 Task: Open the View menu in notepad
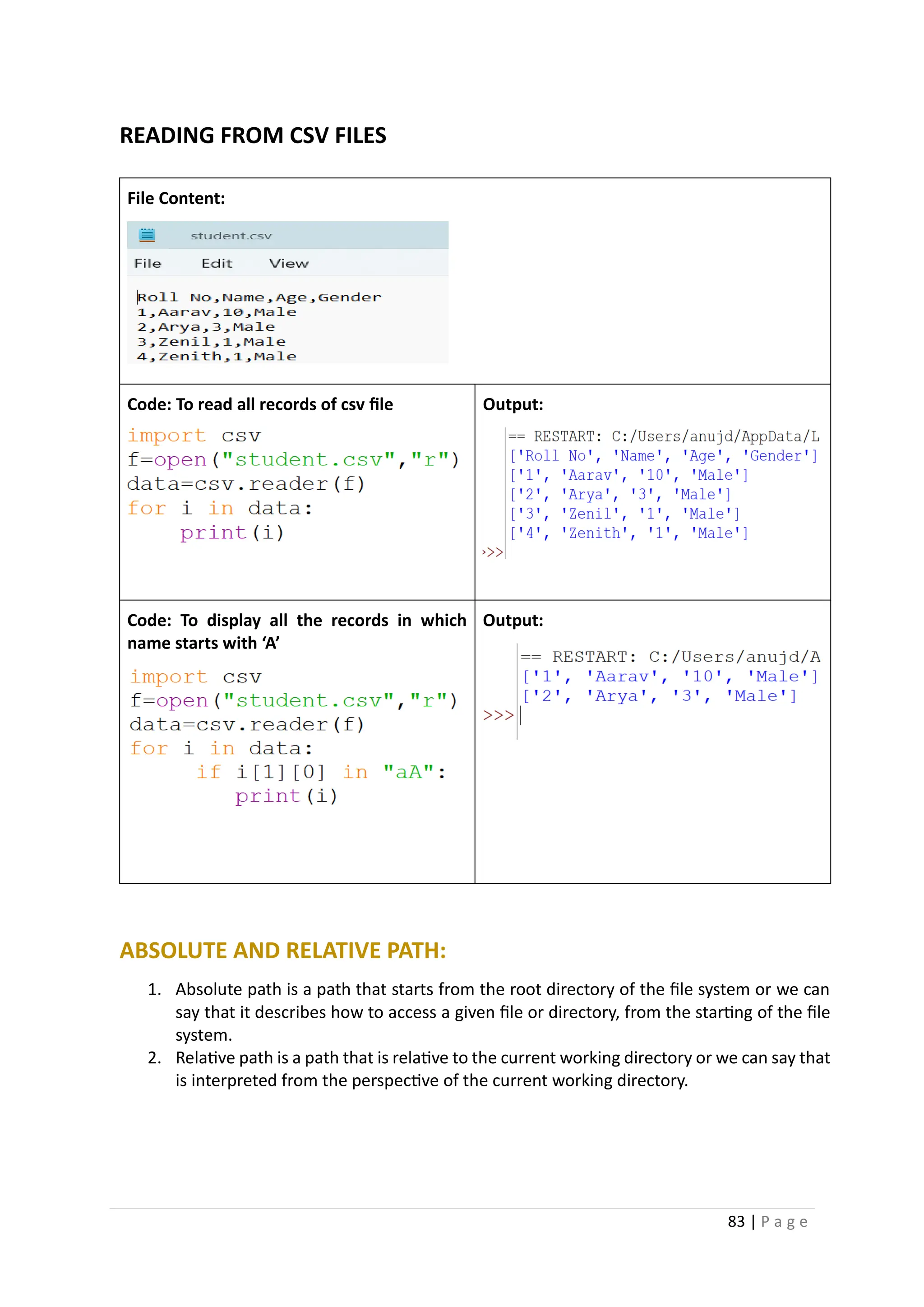[x=289, y=264]
